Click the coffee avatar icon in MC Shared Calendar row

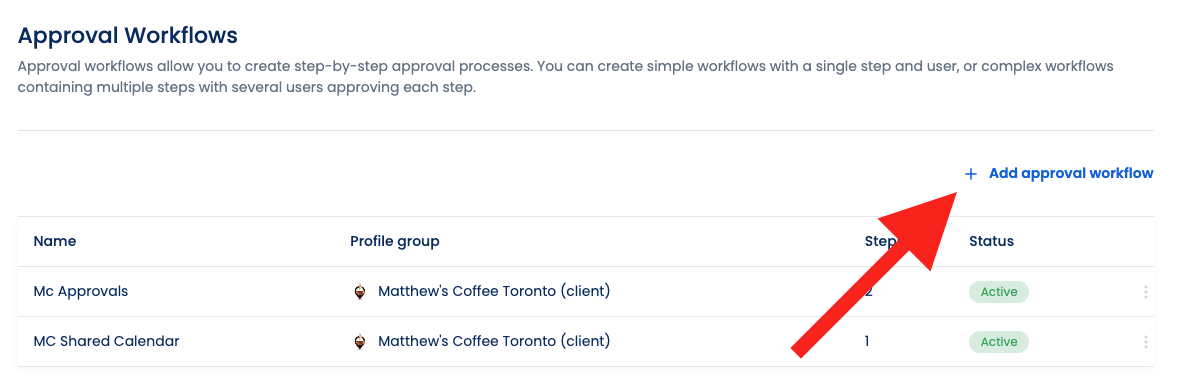(x=359, y=342)
